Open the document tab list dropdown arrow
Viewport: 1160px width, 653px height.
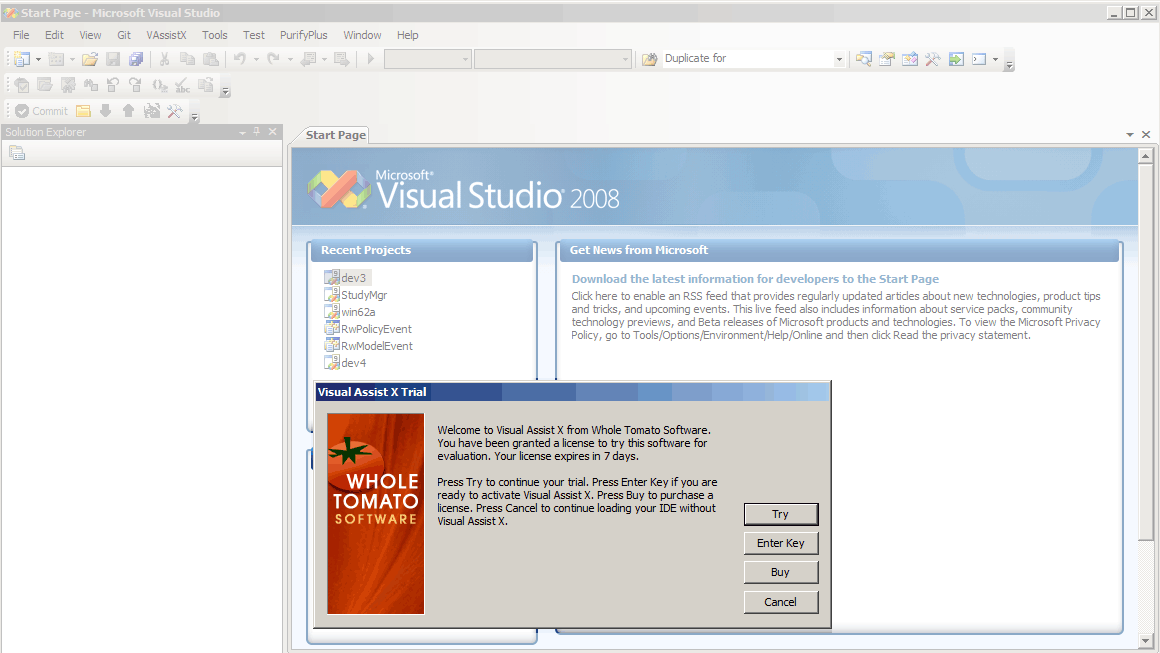(x=1130, y=135)
